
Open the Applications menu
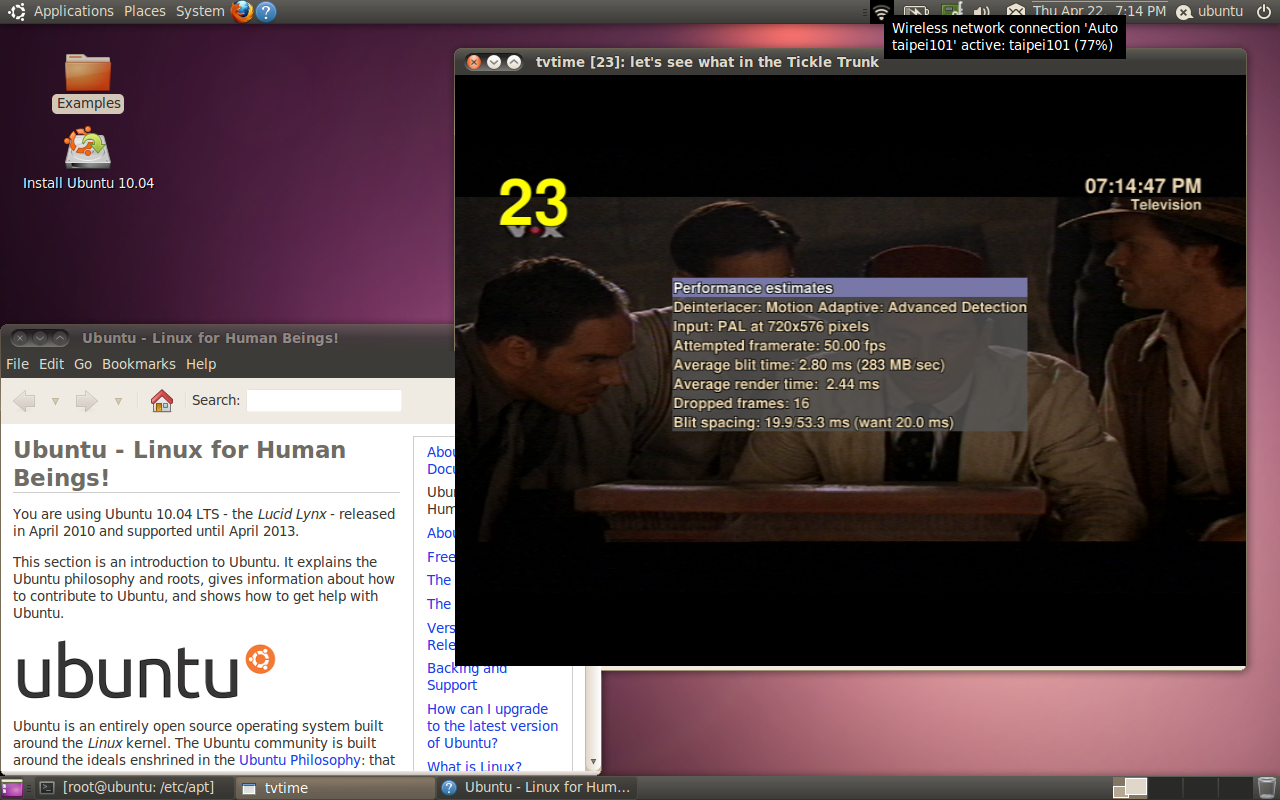[73, 11]
